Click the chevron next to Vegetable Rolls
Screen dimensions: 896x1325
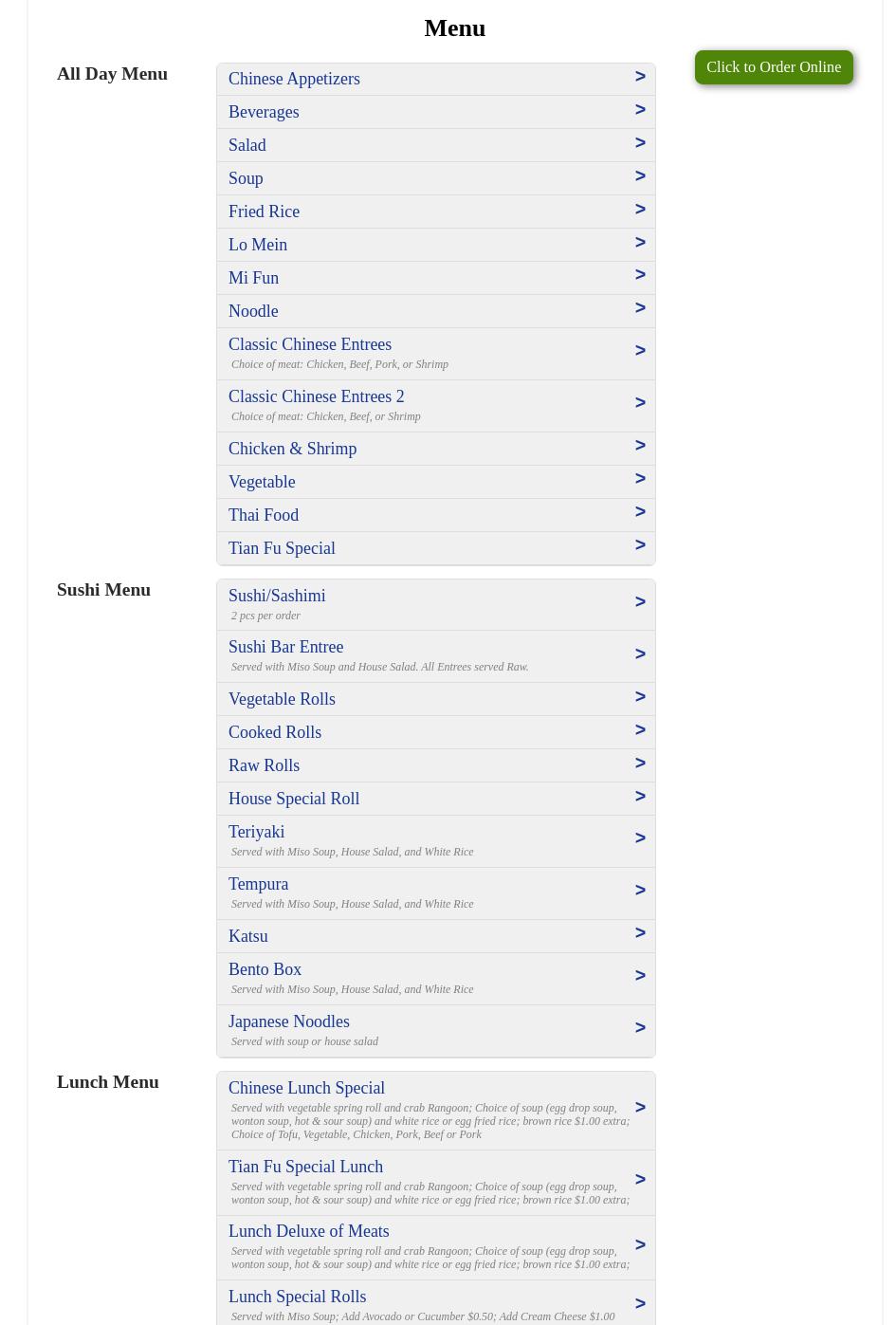pos(640,697)
